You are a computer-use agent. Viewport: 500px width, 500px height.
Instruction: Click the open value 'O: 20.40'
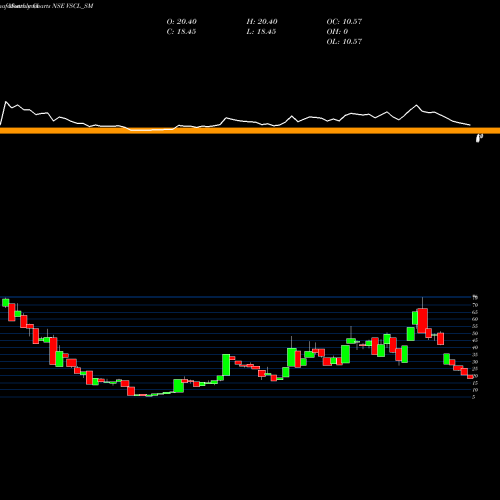[182, 22]
